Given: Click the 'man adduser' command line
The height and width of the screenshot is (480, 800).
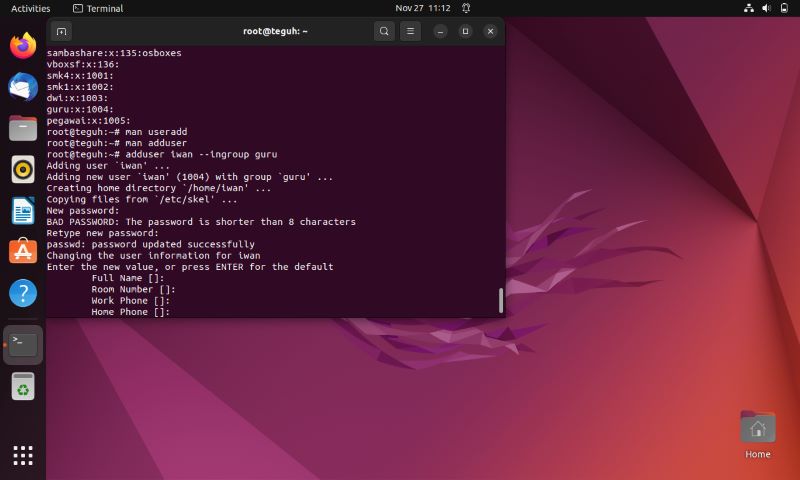Looking at the screenshot, I should pos(117,143).
